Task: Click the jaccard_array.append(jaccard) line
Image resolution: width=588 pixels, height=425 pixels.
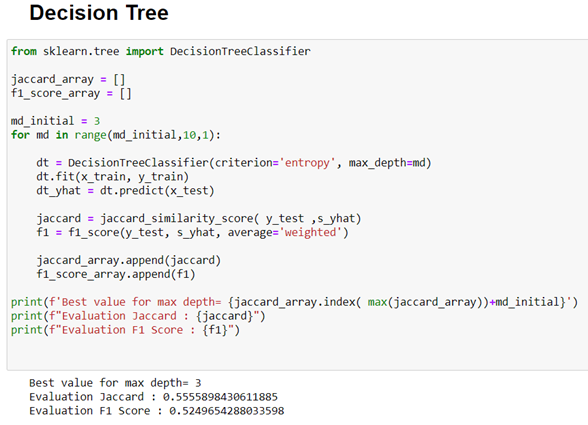Action: coord(129,260)
